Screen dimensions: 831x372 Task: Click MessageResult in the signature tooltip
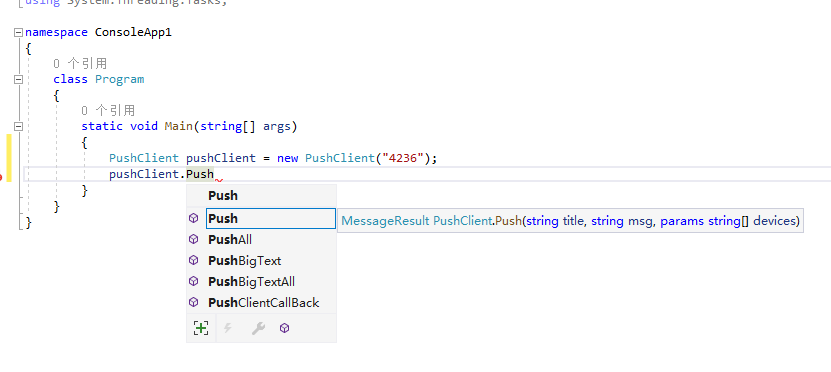[385, 221]
